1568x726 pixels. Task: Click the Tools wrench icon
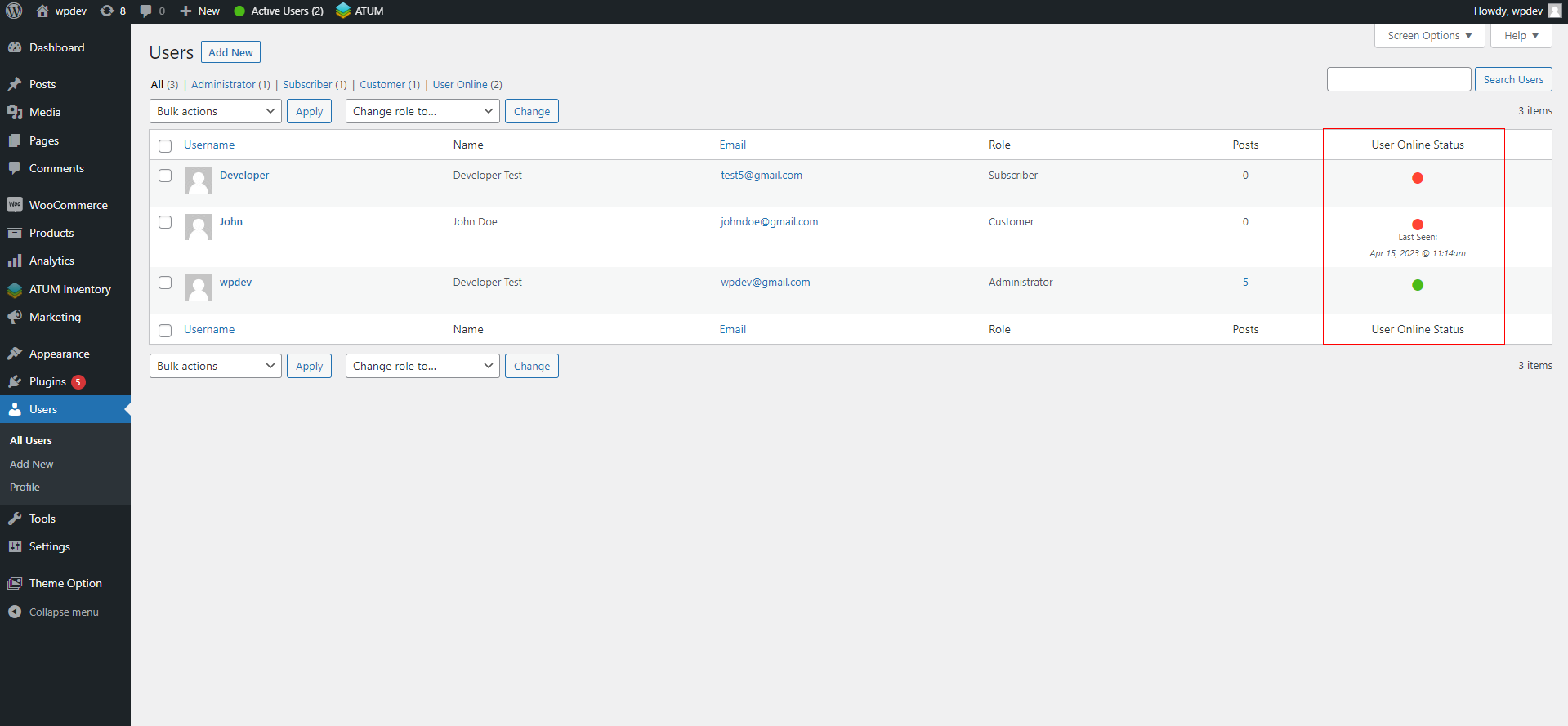click(x=15, y=519)
